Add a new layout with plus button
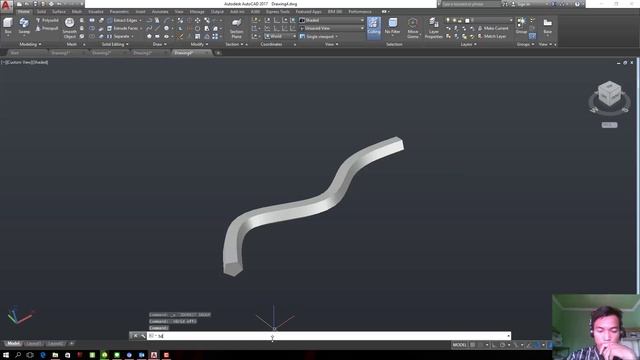The width and height of the screenshot is (640, 360). pyautogui.click(x=71, y=344)
